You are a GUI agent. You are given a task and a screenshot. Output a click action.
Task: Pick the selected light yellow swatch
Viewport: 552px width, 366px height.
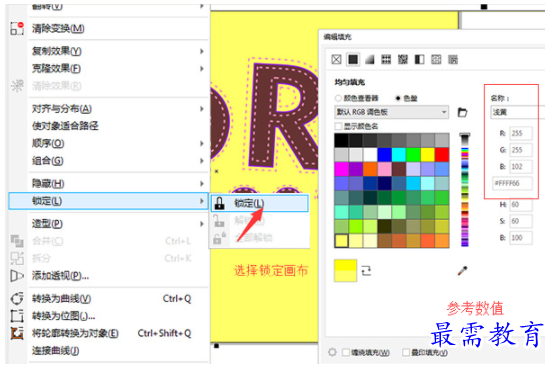pos(341,241)
